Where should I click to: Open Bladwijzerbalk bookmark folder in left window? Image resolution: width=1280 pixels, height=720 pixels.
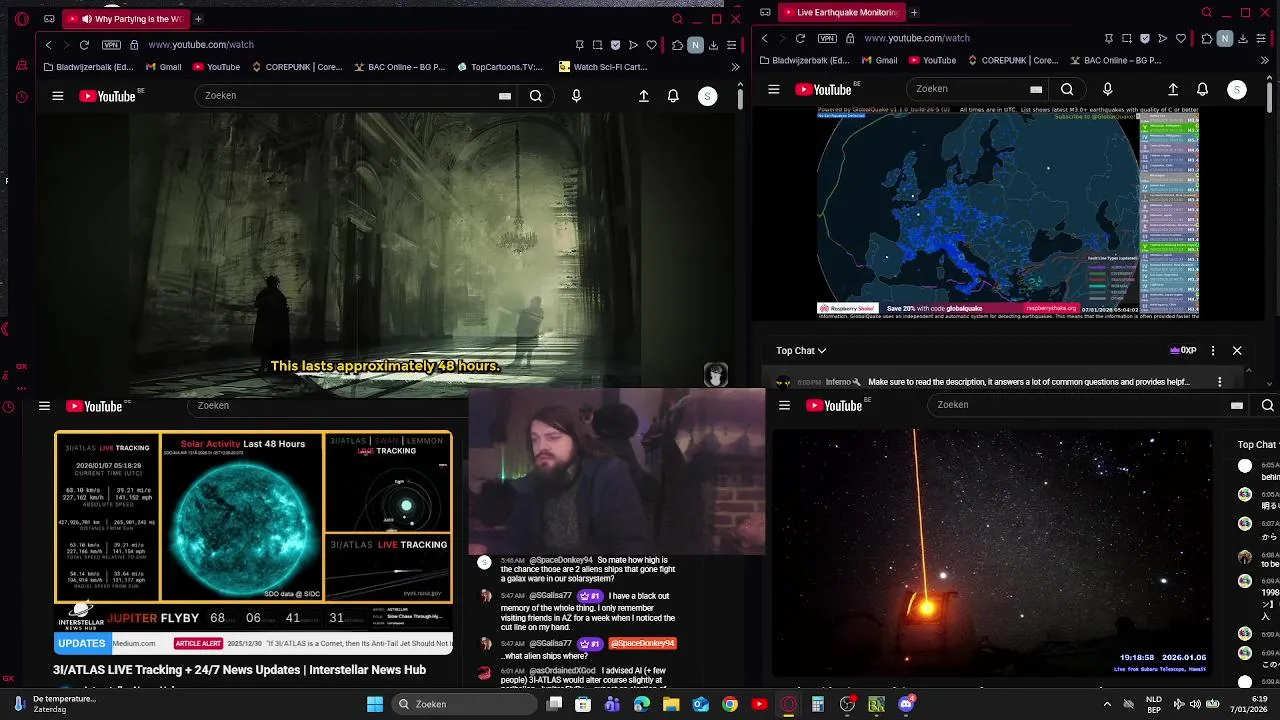coord(89,67)
